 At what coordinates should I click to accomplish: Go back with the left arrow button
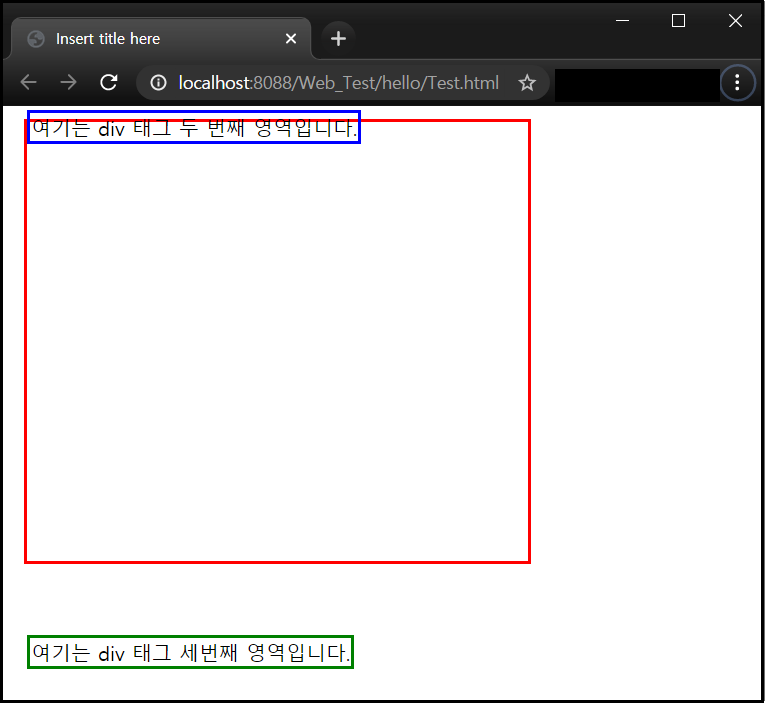[29, 82]
